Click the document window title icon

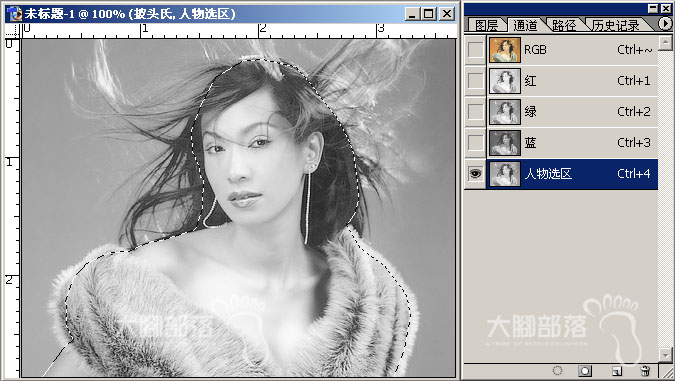14,14
